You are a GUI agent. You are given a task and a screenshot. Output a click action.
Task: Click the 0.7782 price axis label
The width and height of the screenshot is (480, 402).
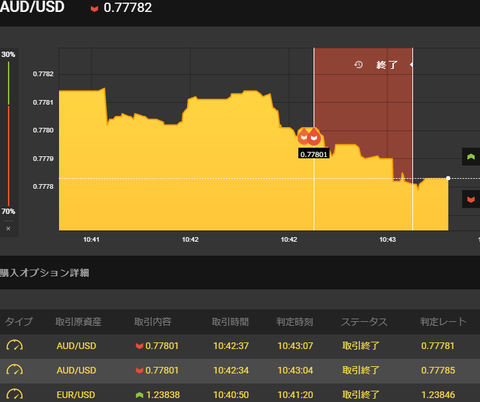click(x=43, y=74)
